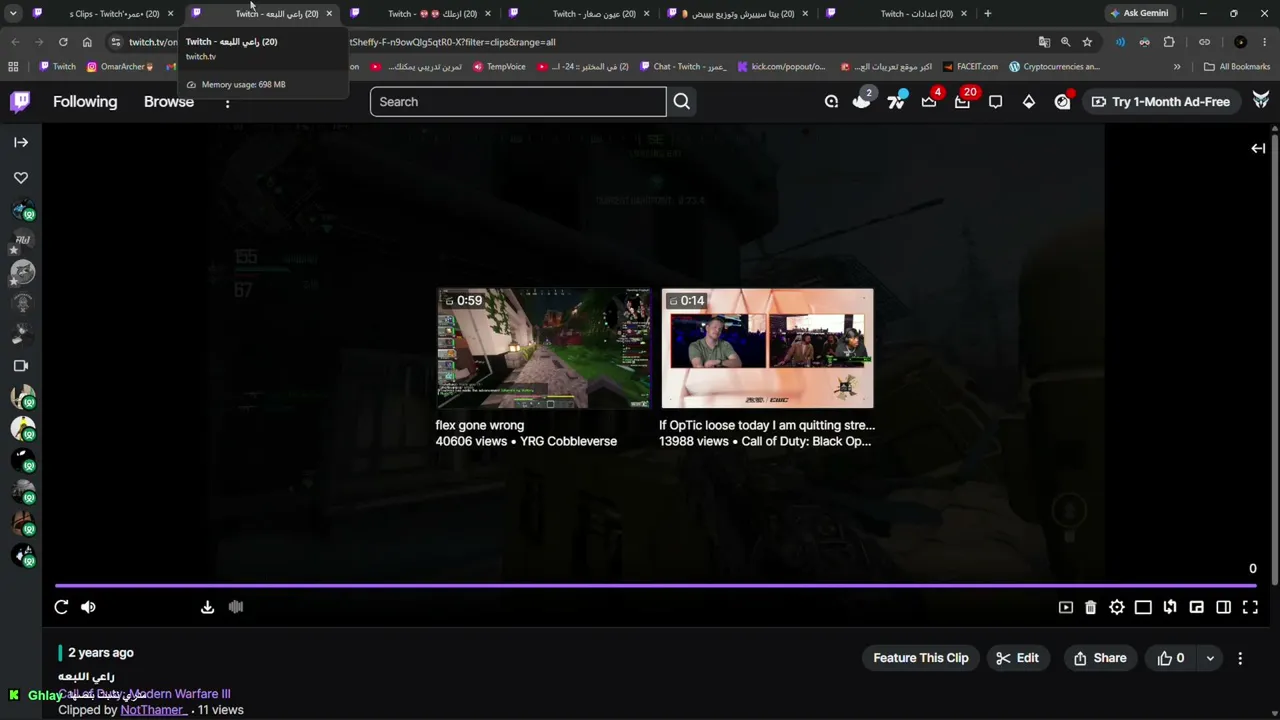Expand the left sidebar with arrow
This screenshot has width=1280, height=720.
[x=21, y=142]
